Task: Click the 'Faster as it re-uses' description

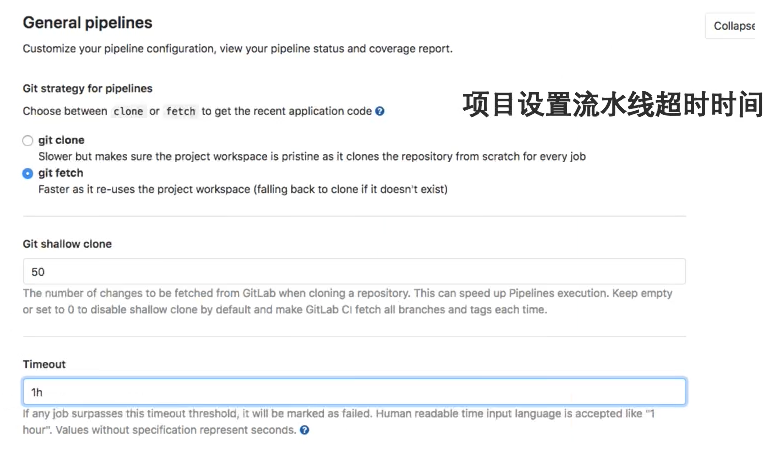Action: click(243, 189)
